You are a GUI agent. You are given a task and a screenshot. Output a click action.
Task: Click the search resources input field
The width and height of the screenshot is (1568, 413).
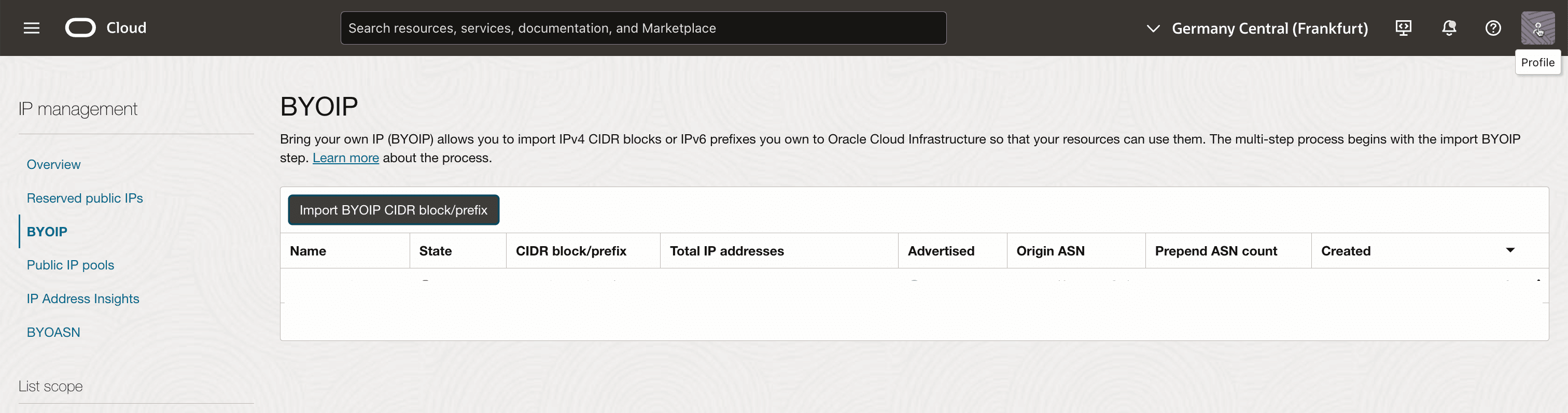point(643,28)
